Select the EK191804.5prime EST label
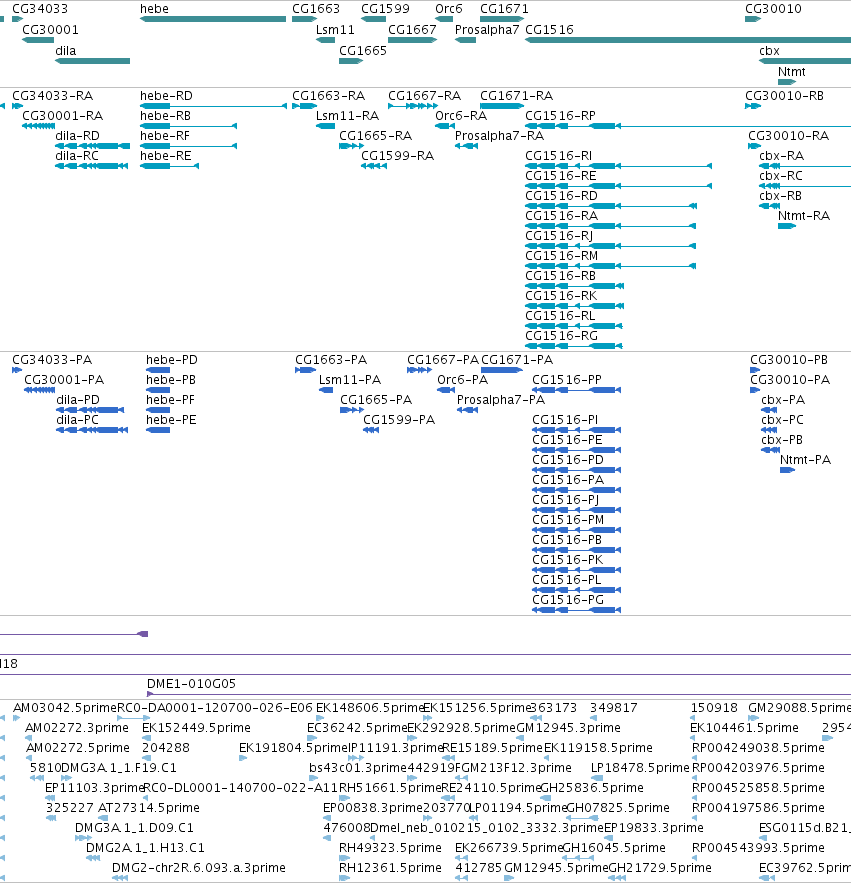 293,748
